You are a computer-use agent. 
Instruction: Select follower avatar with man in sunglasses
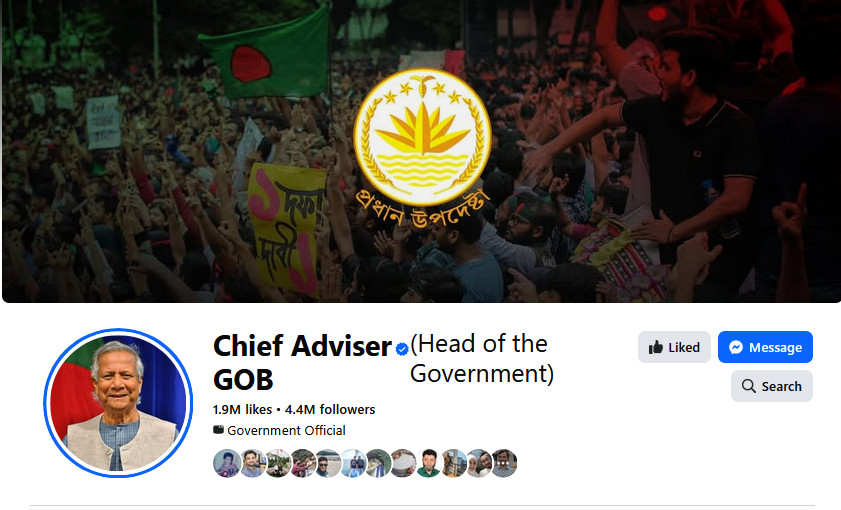(328, 463)
